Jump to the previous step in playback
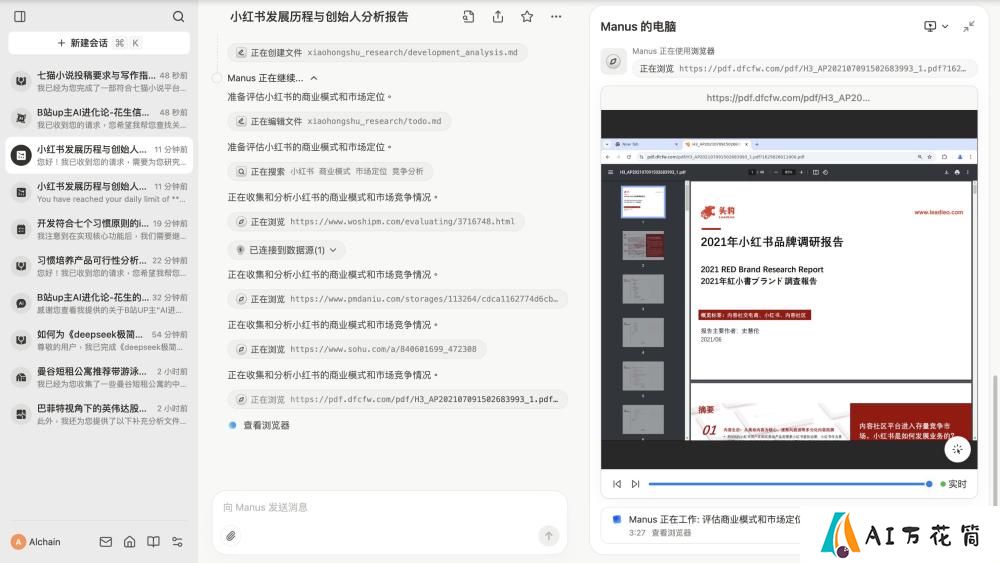1000x563 pixels. tap(617, 484)
